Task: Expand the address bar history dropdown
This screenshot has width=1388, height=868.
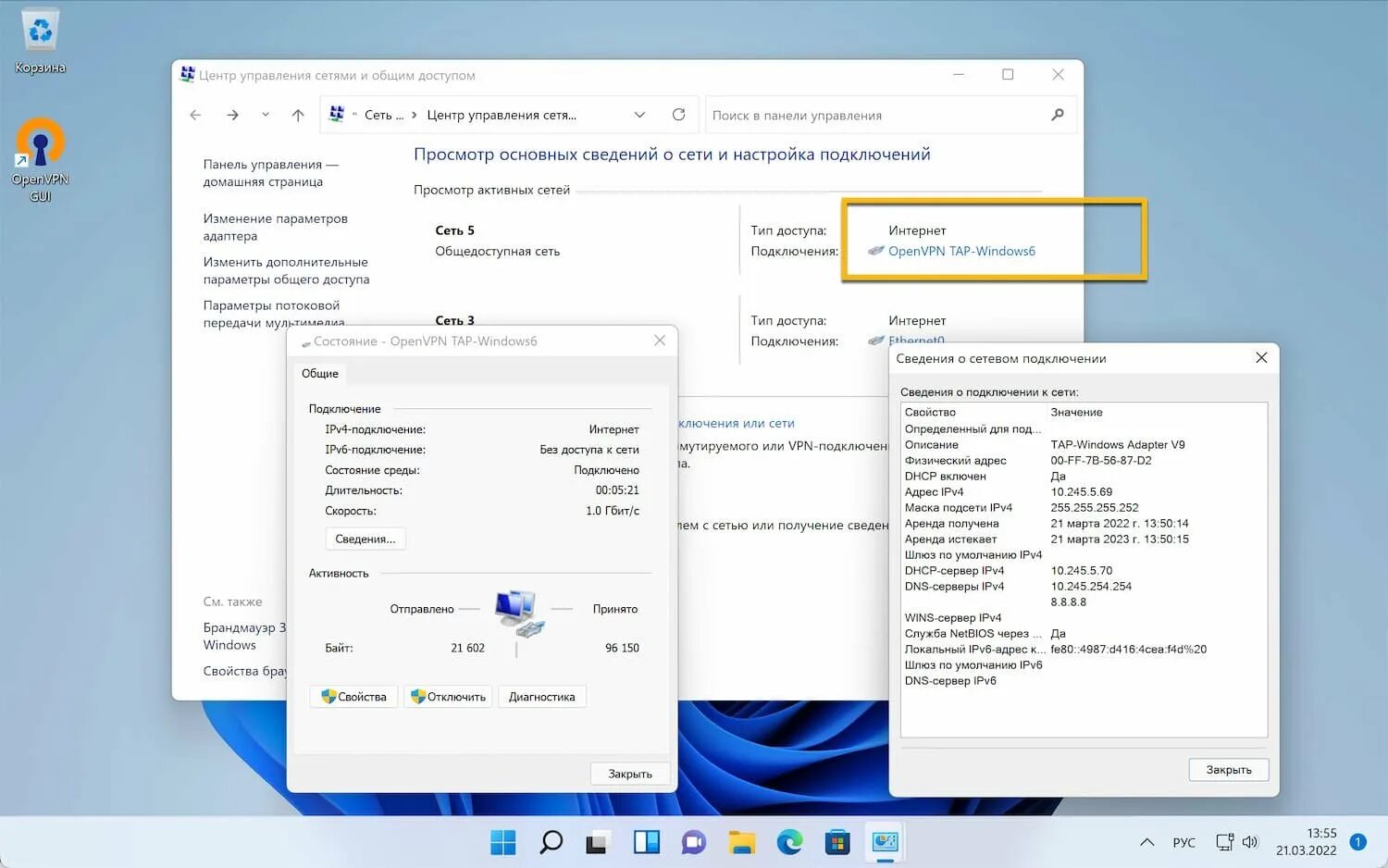Action: pyautogui.click(x=639, y=115)
